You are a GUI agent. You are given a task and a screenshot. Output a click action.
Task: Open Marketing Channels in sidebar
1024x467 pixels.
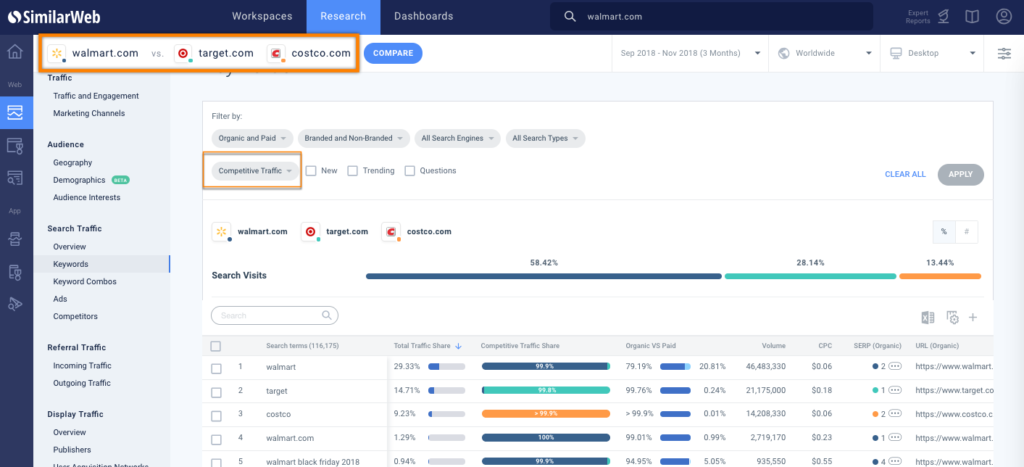click(89, 113)
